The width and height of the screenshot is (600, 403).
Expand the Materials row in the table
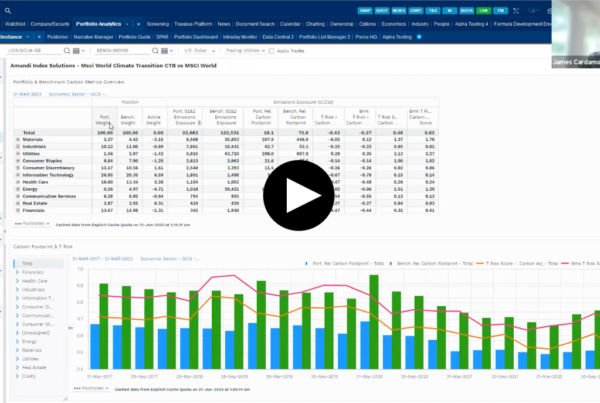click(18, 140)
